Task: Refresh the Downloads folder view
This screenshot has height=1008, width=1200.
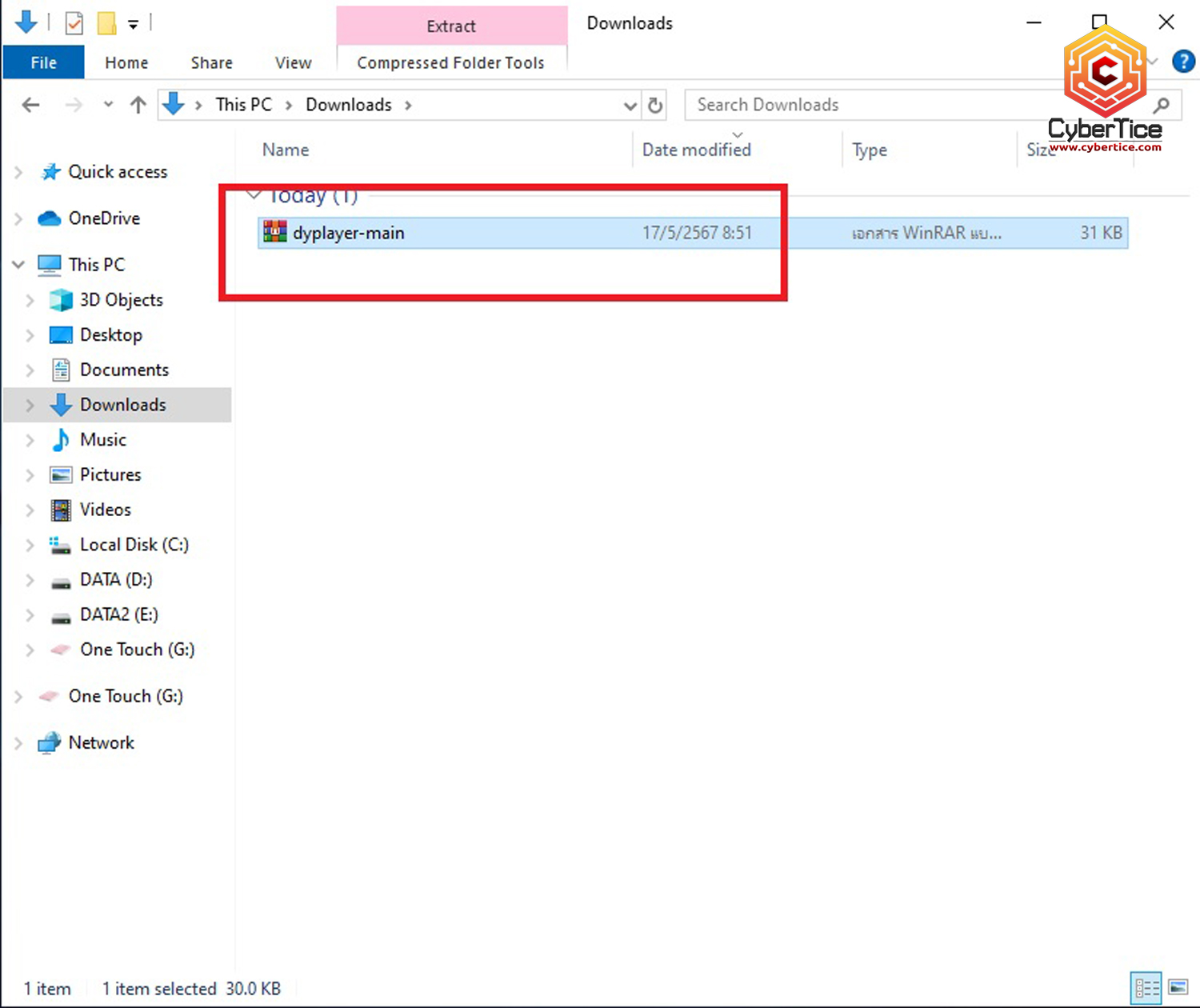Action: click(x=655, y=105)
